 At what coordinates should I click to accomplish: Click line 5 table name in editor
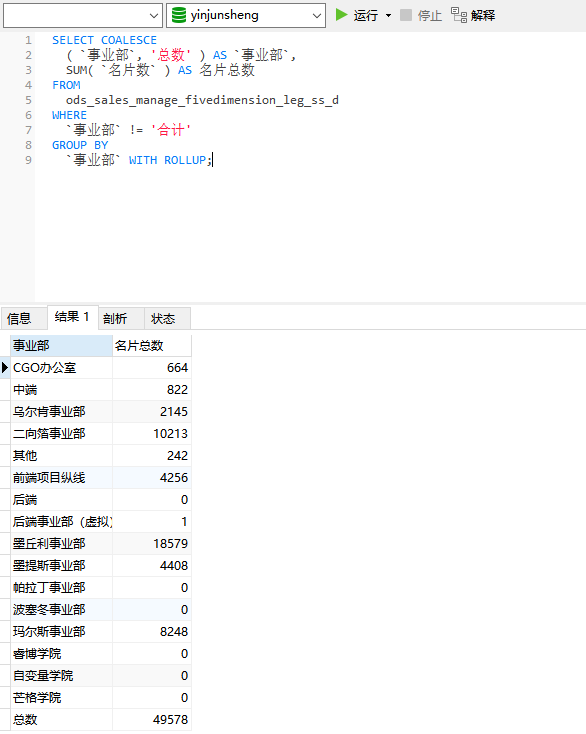pos(202,100)
